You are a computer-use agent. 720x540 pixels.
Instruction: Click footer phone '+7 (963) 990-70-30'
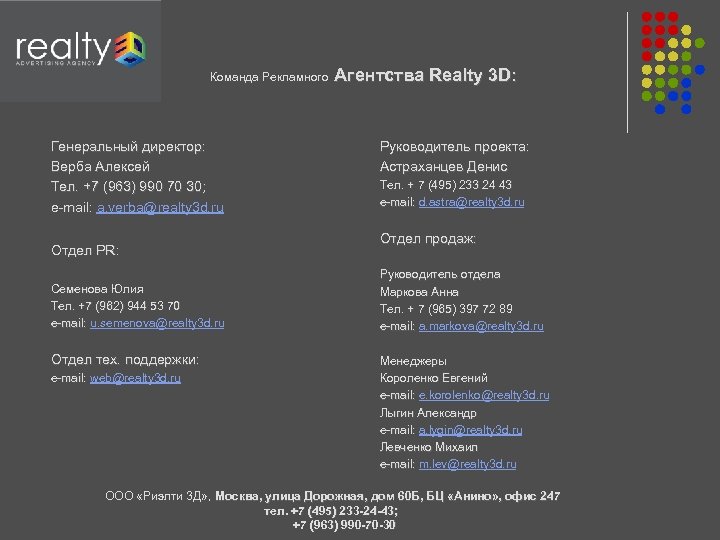click(343, 525)
